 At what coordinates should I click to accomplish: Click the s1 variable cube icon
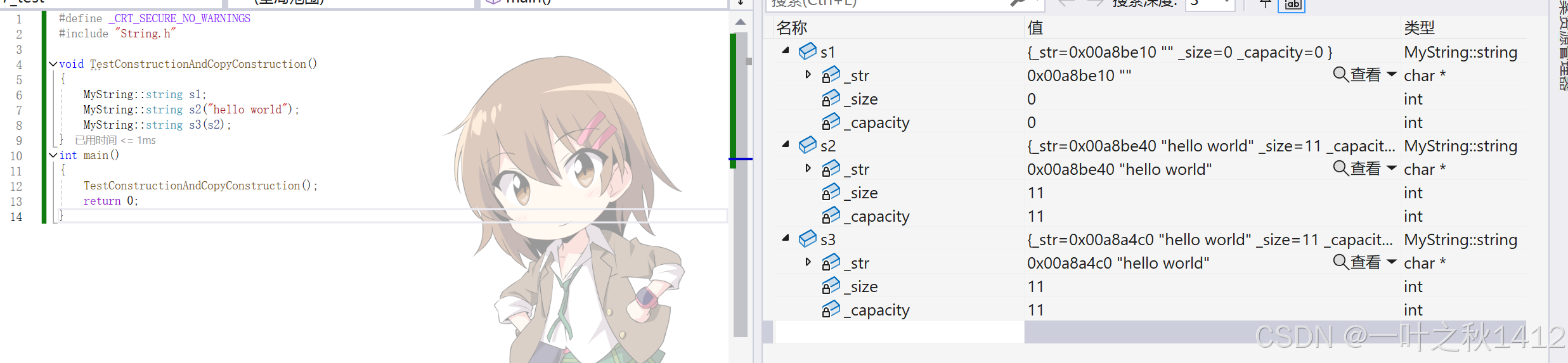[807, 51]
